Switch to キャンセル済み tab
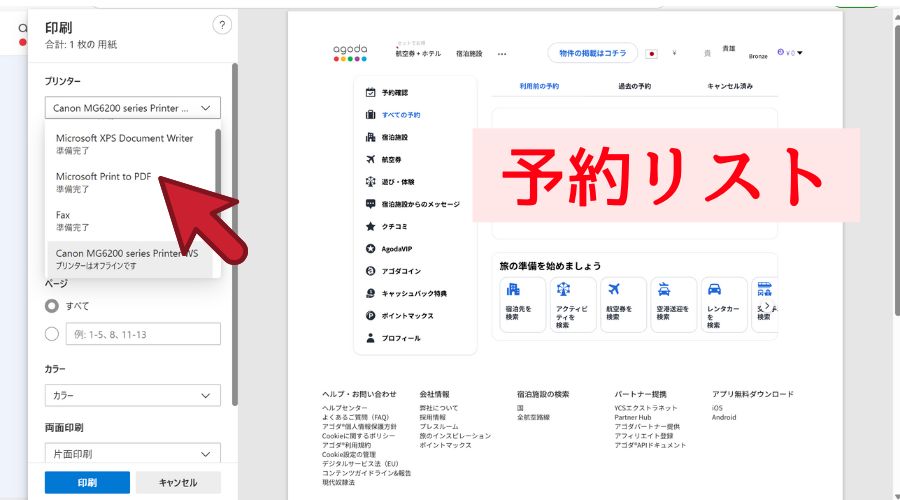 click(x=730, y=86)
